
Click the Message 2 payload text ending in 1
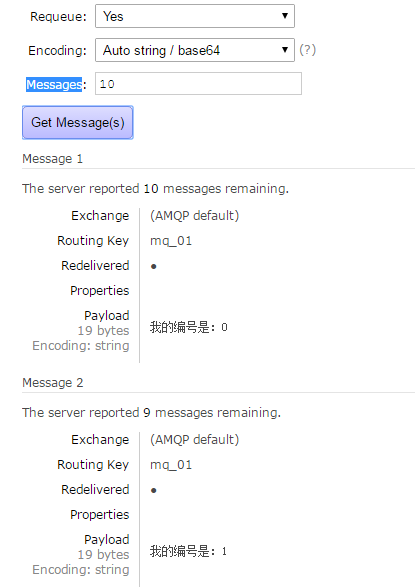coord(188,551)
